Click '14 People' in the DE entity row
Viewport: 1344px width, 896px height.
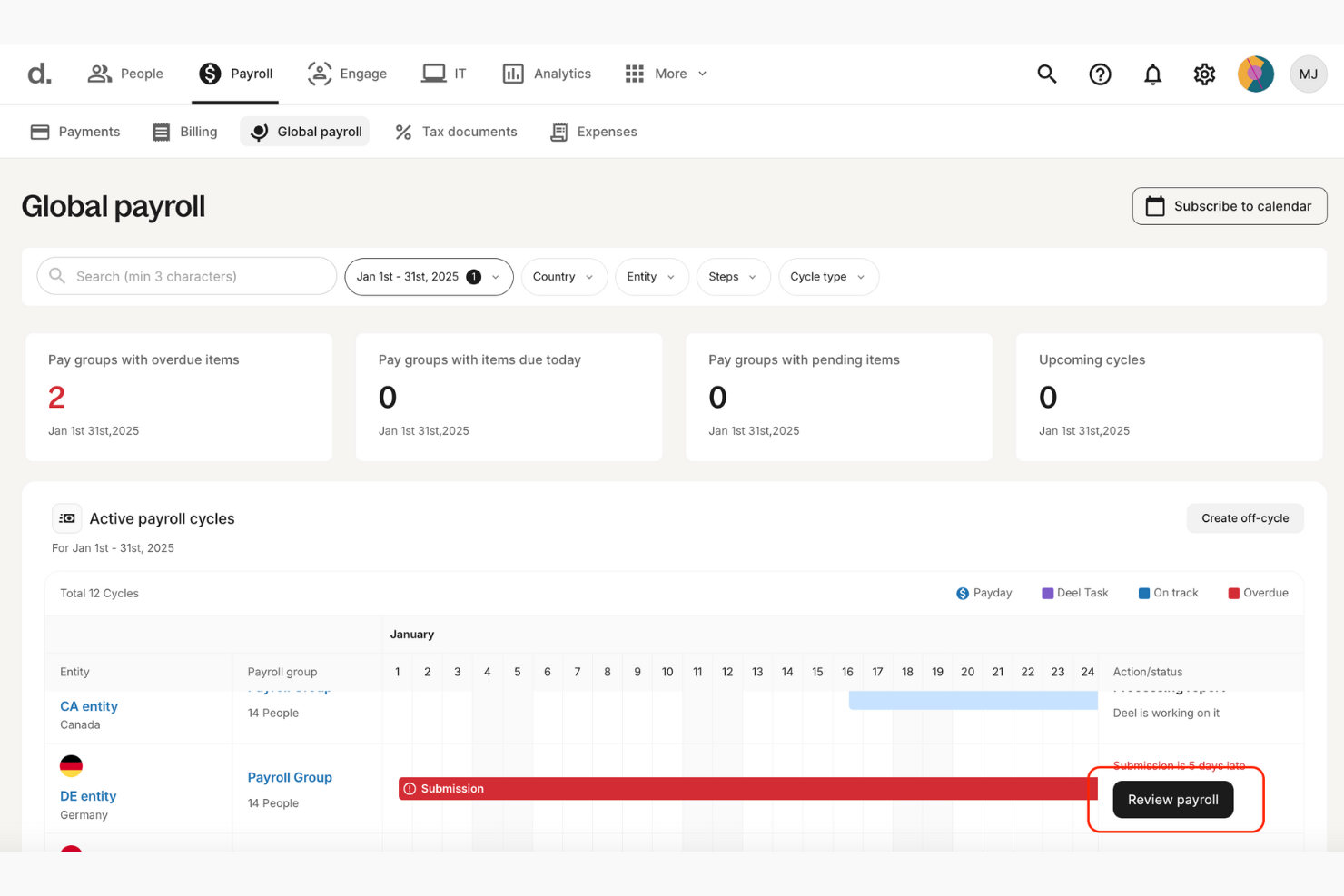pyautogui.click(x=273, y=803)
